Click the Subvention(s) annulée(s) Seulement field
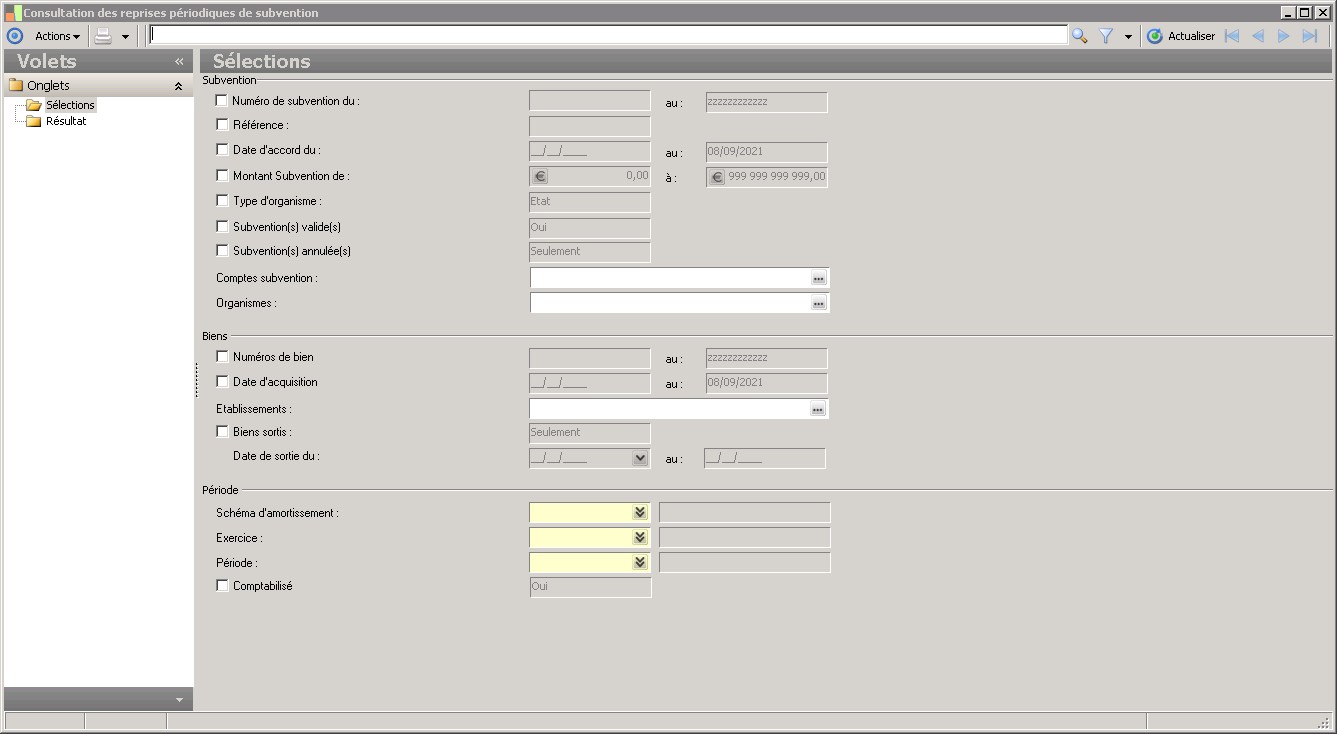Viewport: 1337px width, 734px height. coord(590,252)
